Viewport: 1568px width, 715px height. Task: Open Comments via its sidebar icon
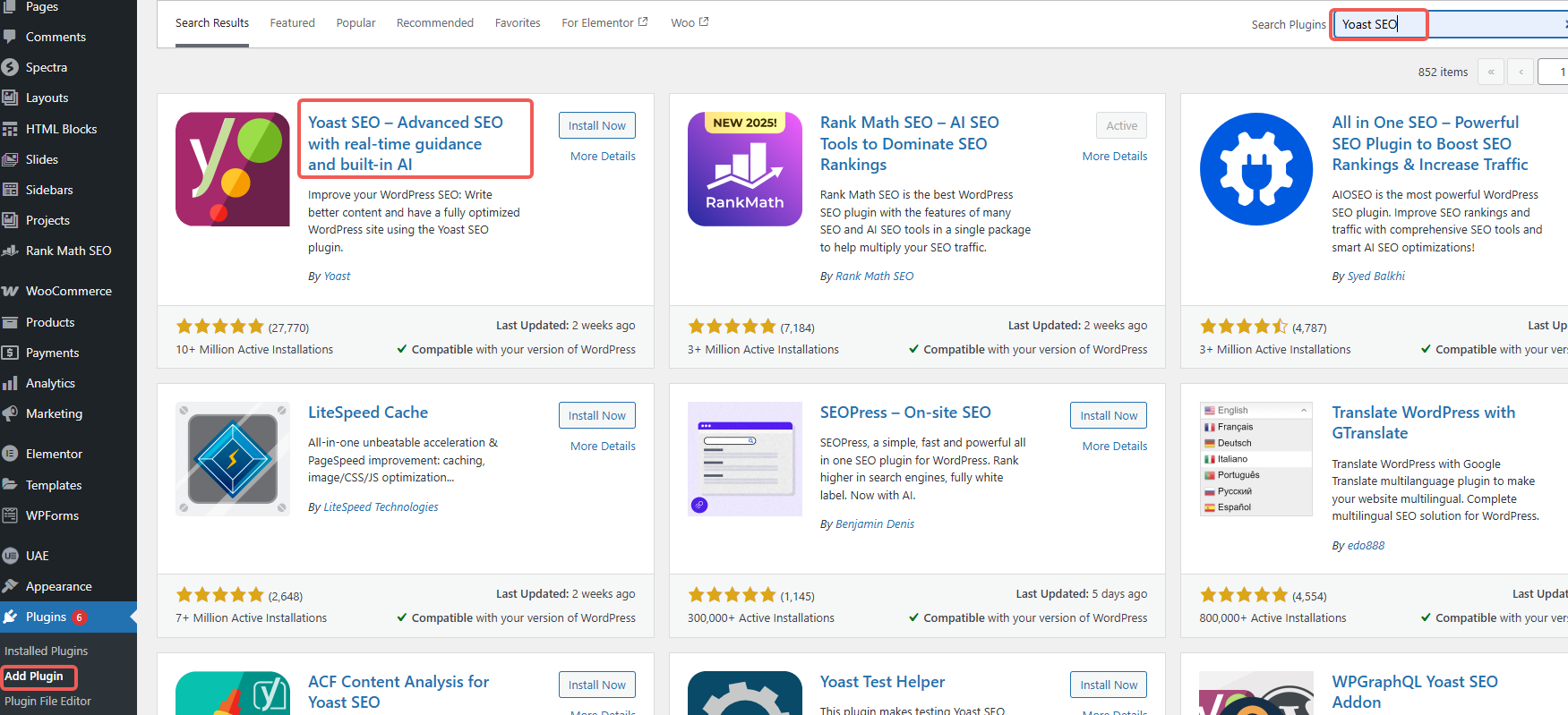pos(10,37)
